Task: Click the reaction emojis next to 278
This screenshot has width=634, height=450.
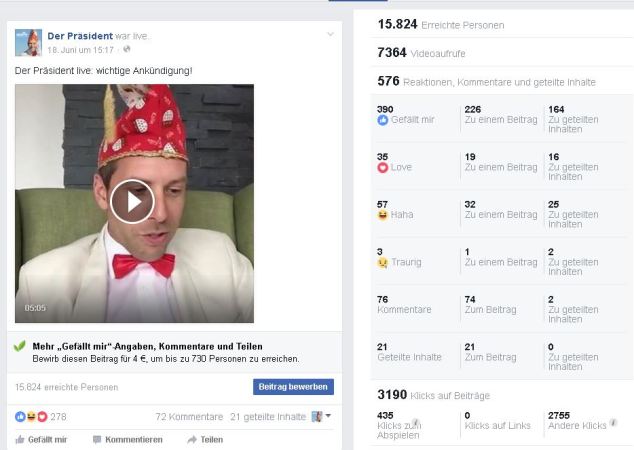Action: click(31, 417)
